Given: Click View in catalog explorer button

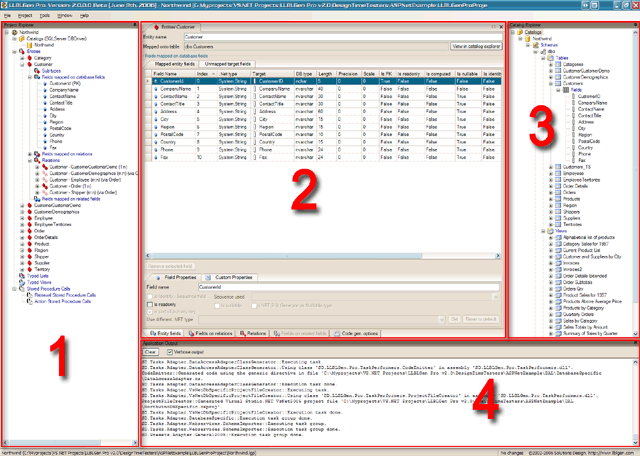Looking at the screenshot, I should click(x=476, y=47).
